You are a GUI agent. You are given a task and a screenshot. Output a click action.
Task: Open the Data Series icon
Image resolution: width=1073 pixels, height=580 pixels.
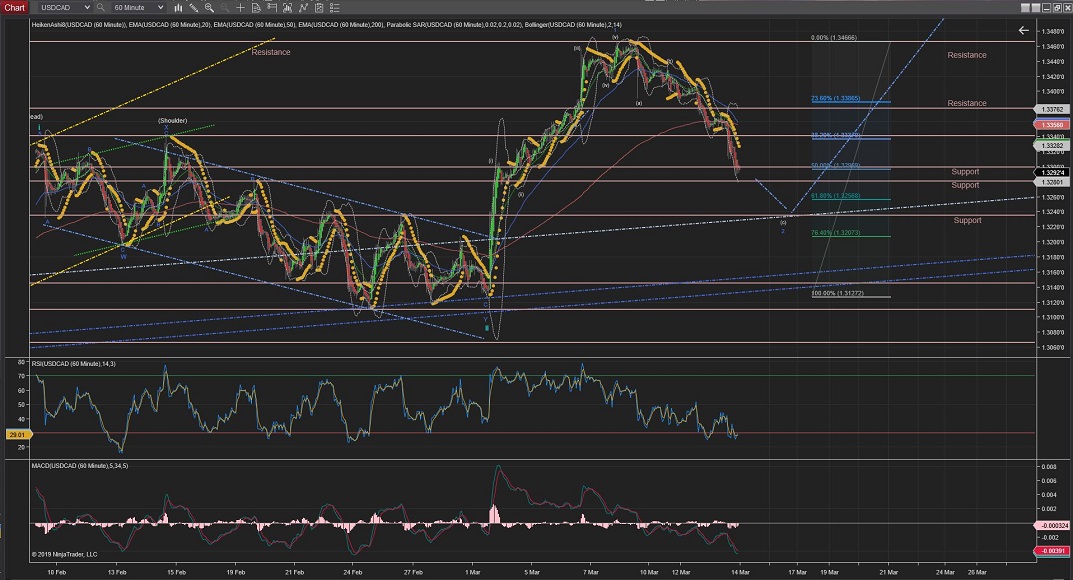[x=287, y=8]
